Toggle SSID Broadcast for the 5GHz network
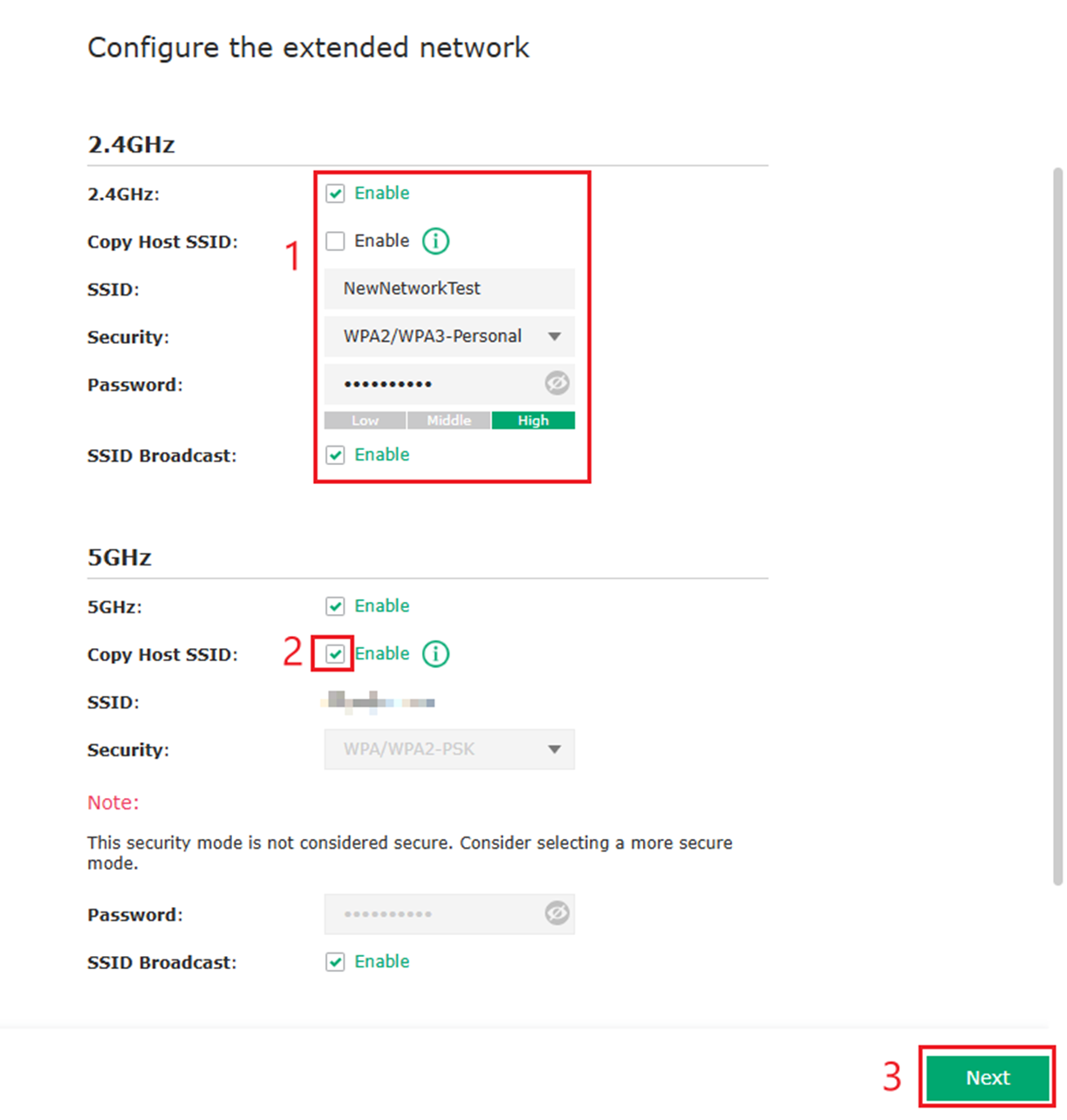Screen dimensions: 1067x1120 [x=335, y=961]
